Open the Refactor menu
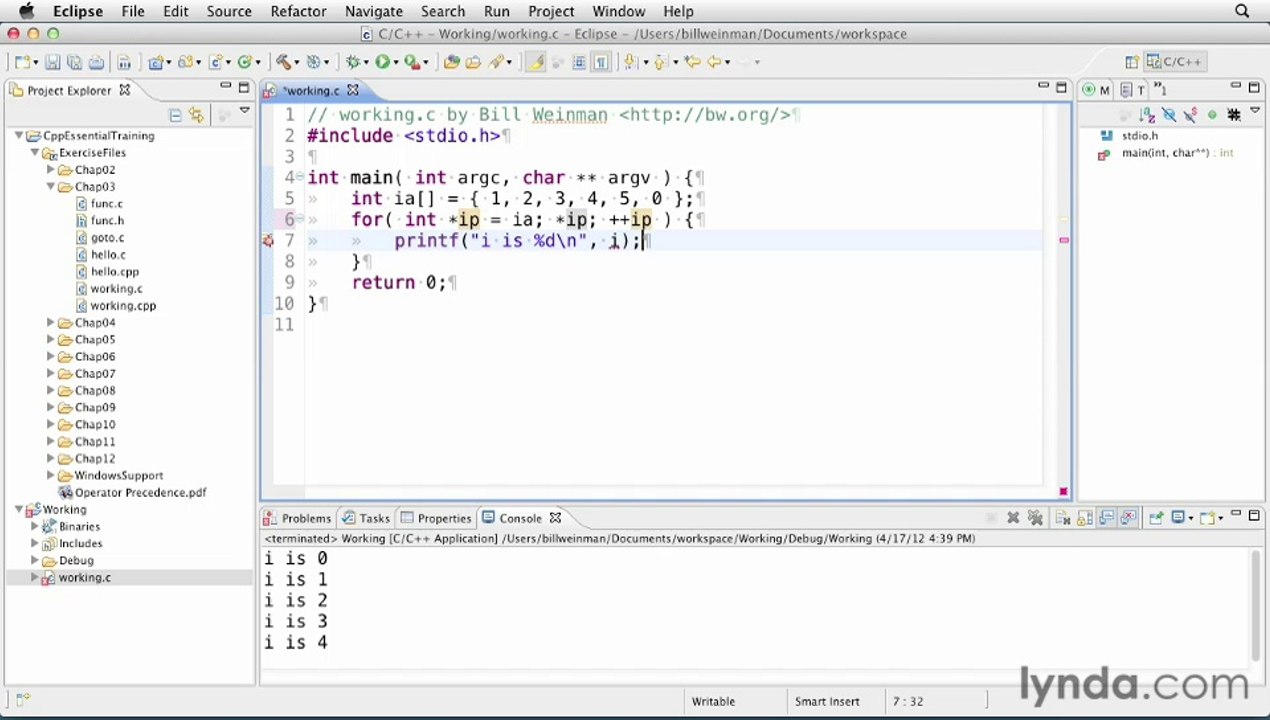 pyautogui.click(x=298, y=11)
